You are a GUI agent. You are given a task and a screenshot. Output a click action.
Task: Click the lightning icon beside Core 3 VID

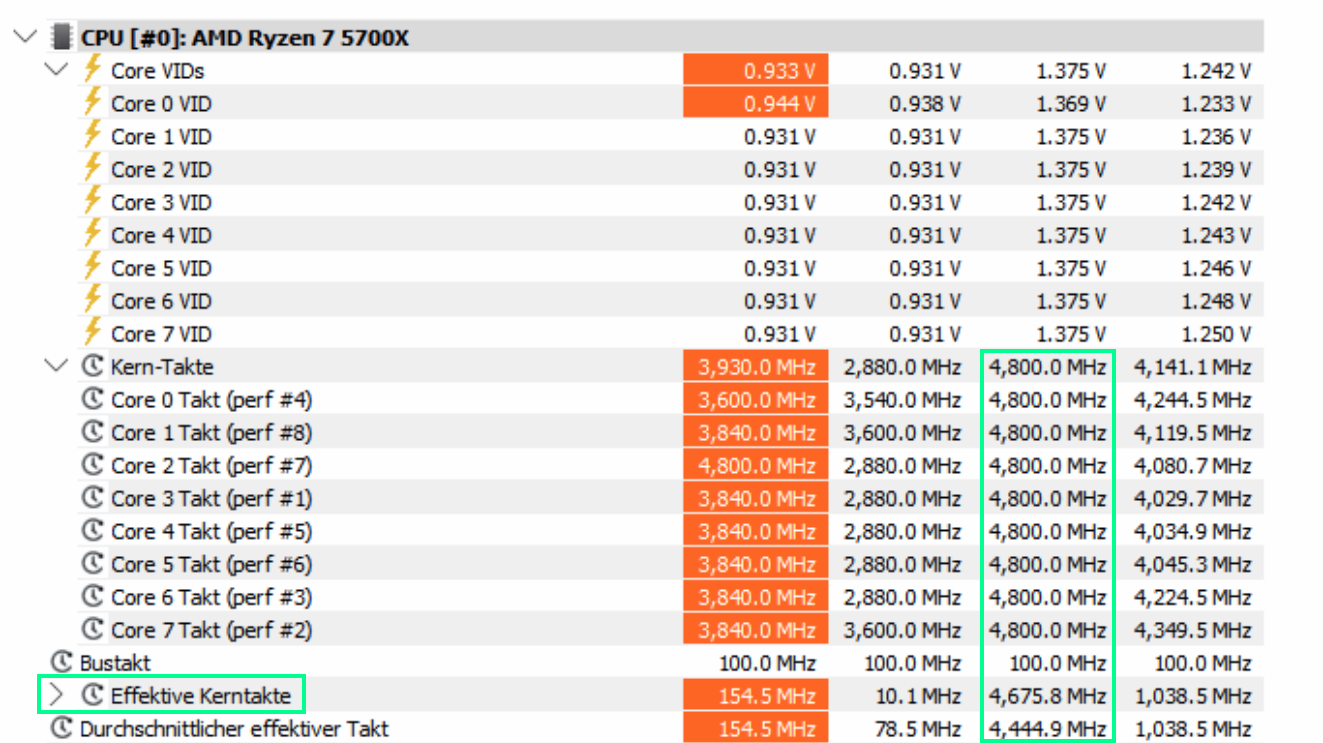[x=92, y=201]
